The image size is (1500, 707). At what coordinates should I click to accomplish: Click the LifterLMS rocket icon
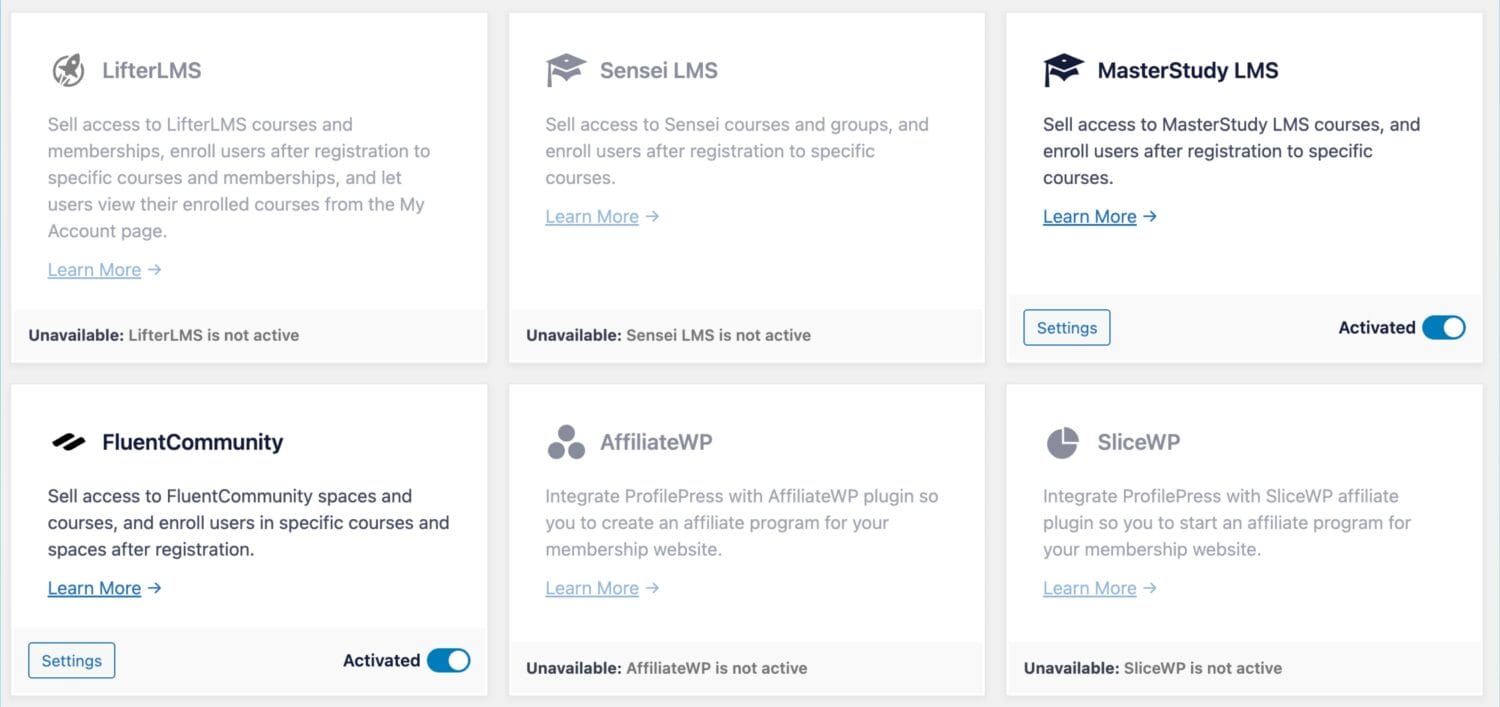click(x=68, y=70)
